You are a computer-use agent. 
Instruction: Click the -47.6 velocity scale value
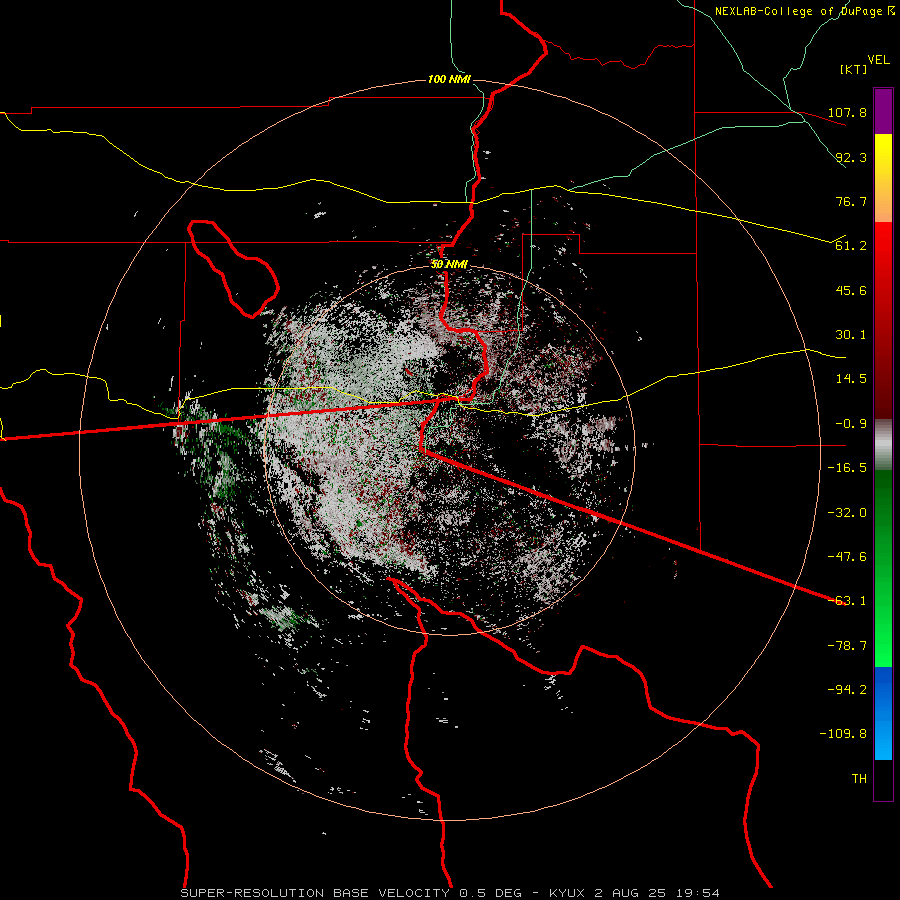coord(847,556)
